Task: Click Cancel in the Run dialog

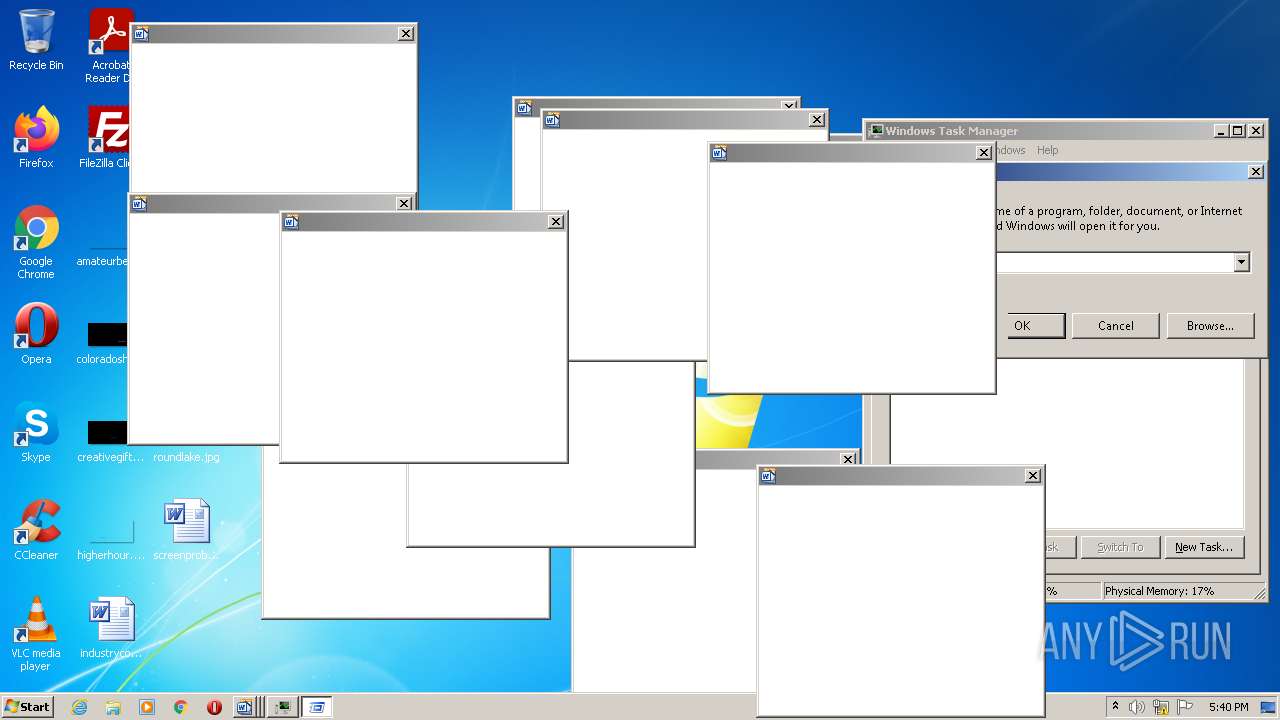Action: tap(1116, 325)
